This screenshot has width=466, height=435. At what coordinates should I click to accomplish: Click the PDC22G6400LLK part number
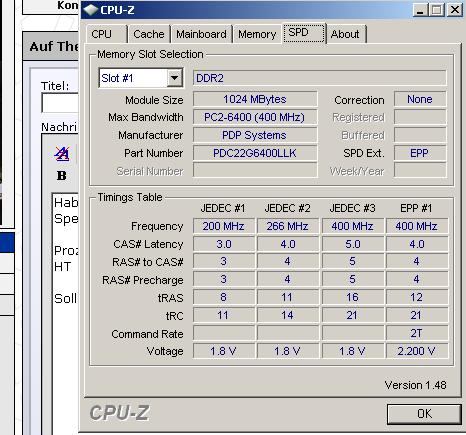255,153
